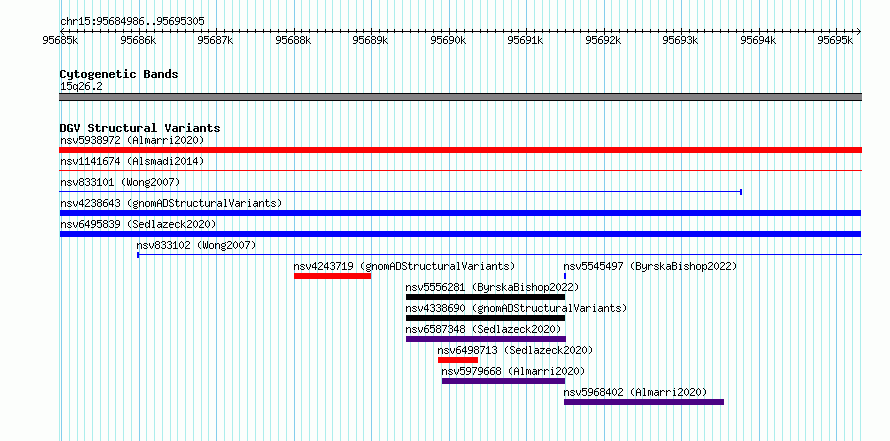Viewport: 890px width, 441px height.
Task: Click the thin blue nsv833101 variant line
Action: pos(401,192)
